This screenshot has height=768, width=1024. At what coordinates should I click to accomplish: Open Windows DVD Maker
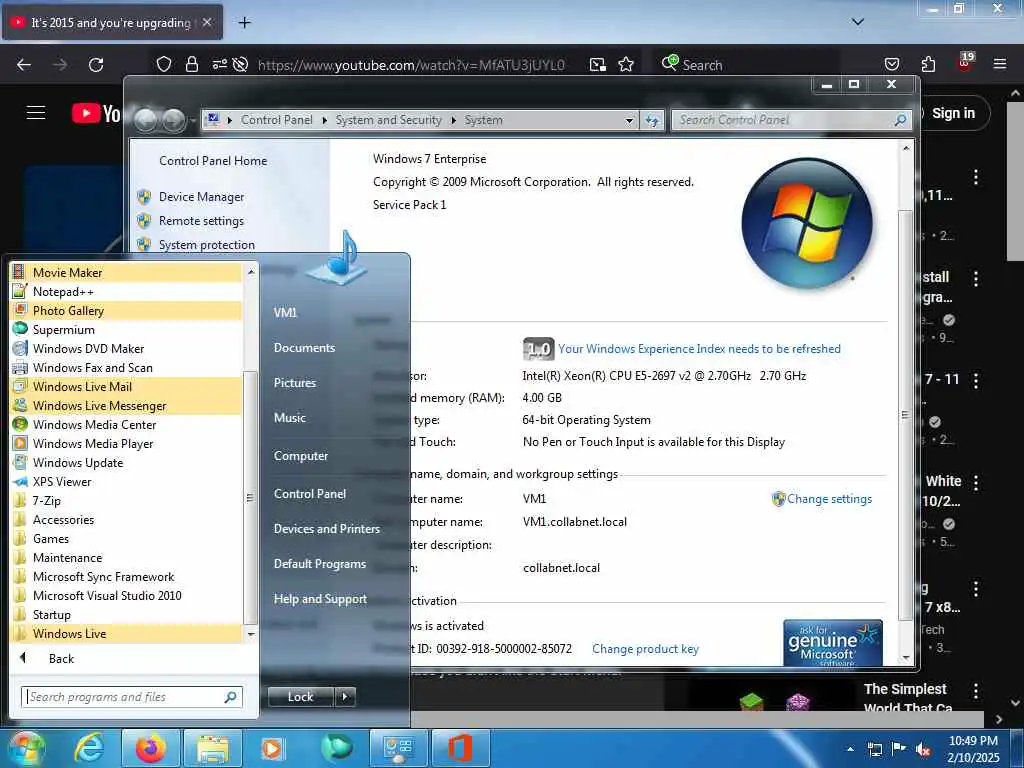point(126,348)
